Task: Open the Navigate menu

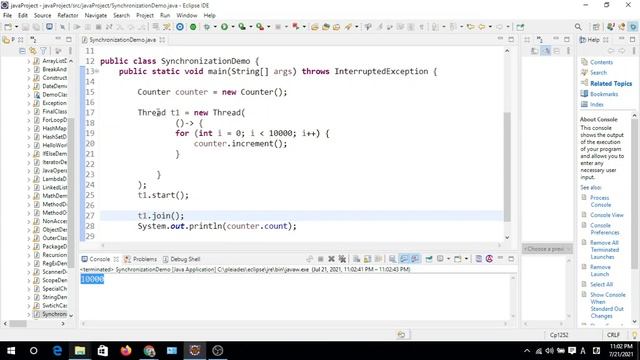Action: pos(96,16)
